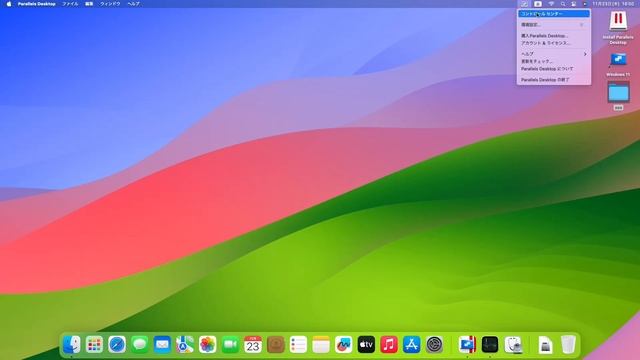The width and height of the screenshot is (640, 360).
Task: Open the Preferences entry in Parallels menu
Action: [554, 25]
